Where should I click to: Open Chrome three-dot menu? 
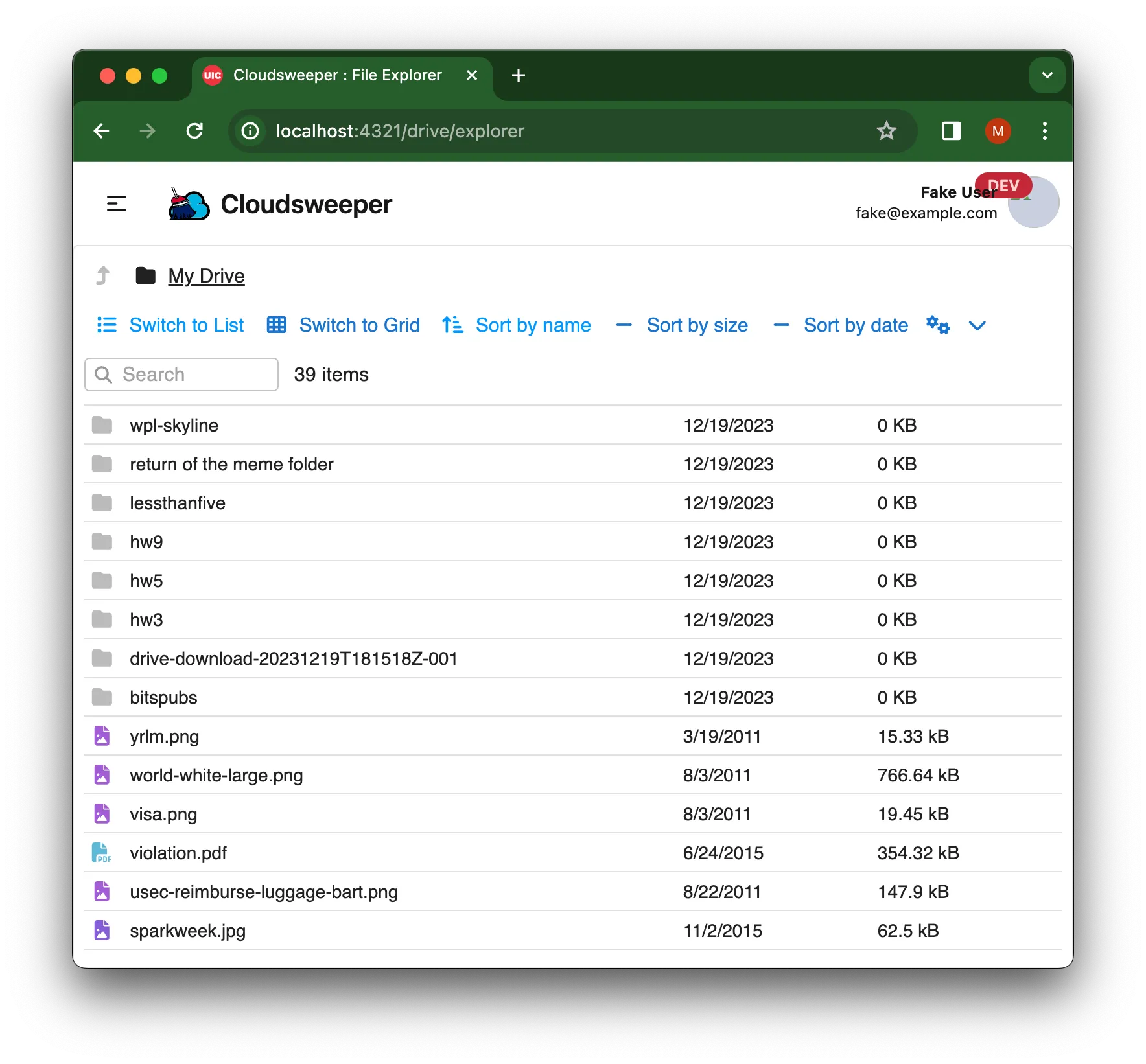click(1044, 131)
